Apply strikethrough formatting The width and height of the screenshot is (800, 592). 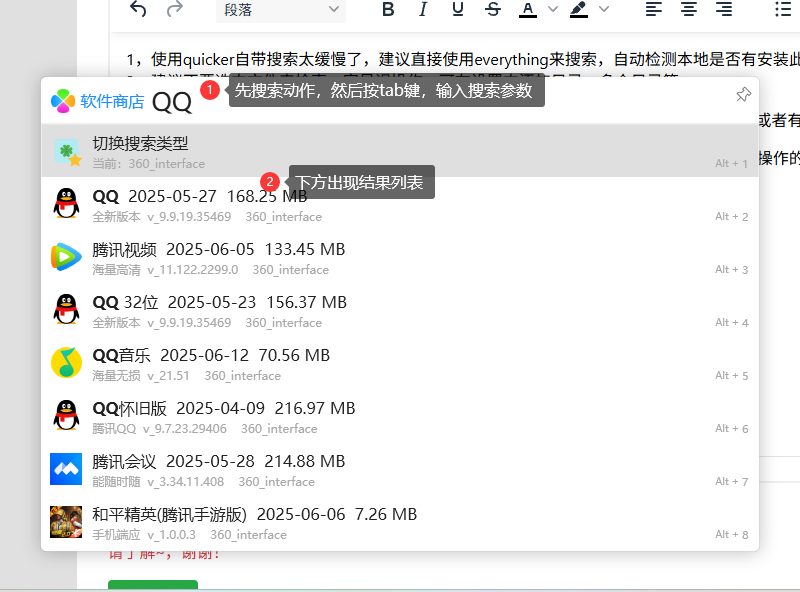click(493, 9)
